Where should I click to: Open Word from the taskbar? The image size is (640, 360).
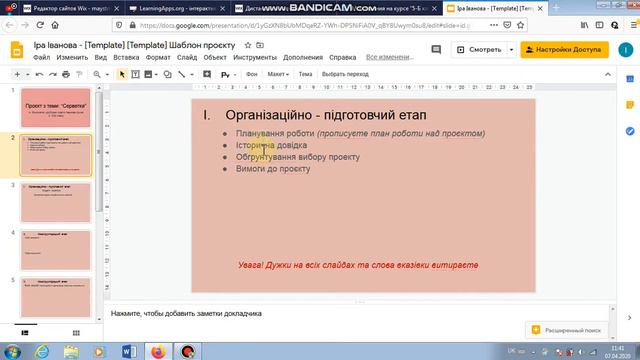(x=129, y=351)
